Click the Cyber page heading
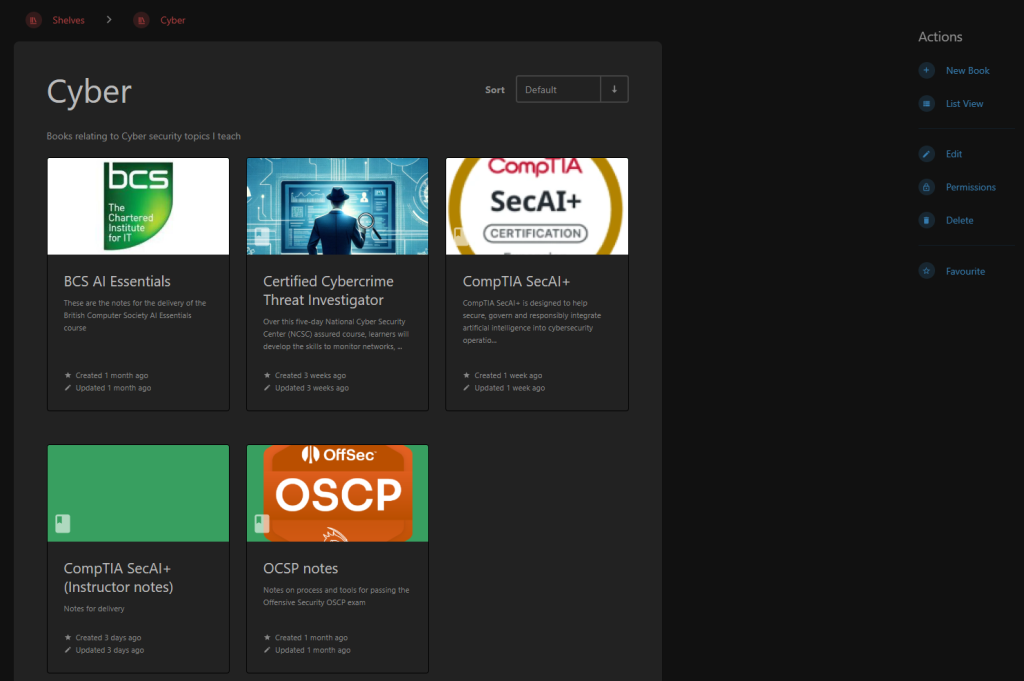 (x=89, y=91)
